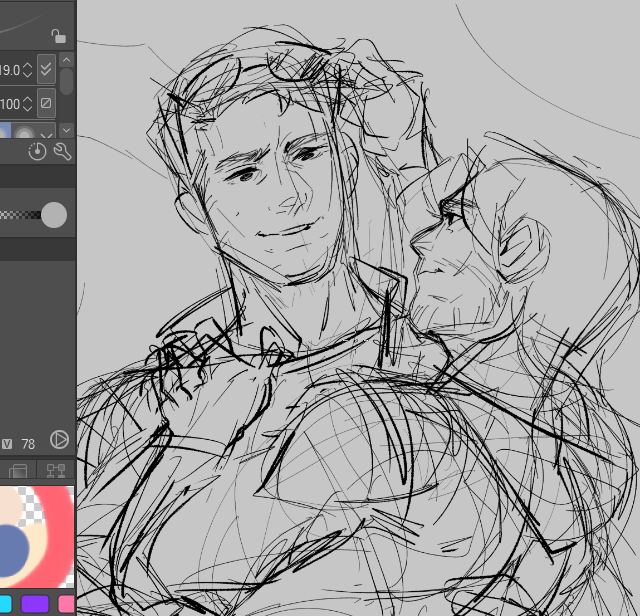This screenshot has width=640, height=616.
Task: Expand the brush tip shape dropdown chevron
Action: (x=47, y=135)
